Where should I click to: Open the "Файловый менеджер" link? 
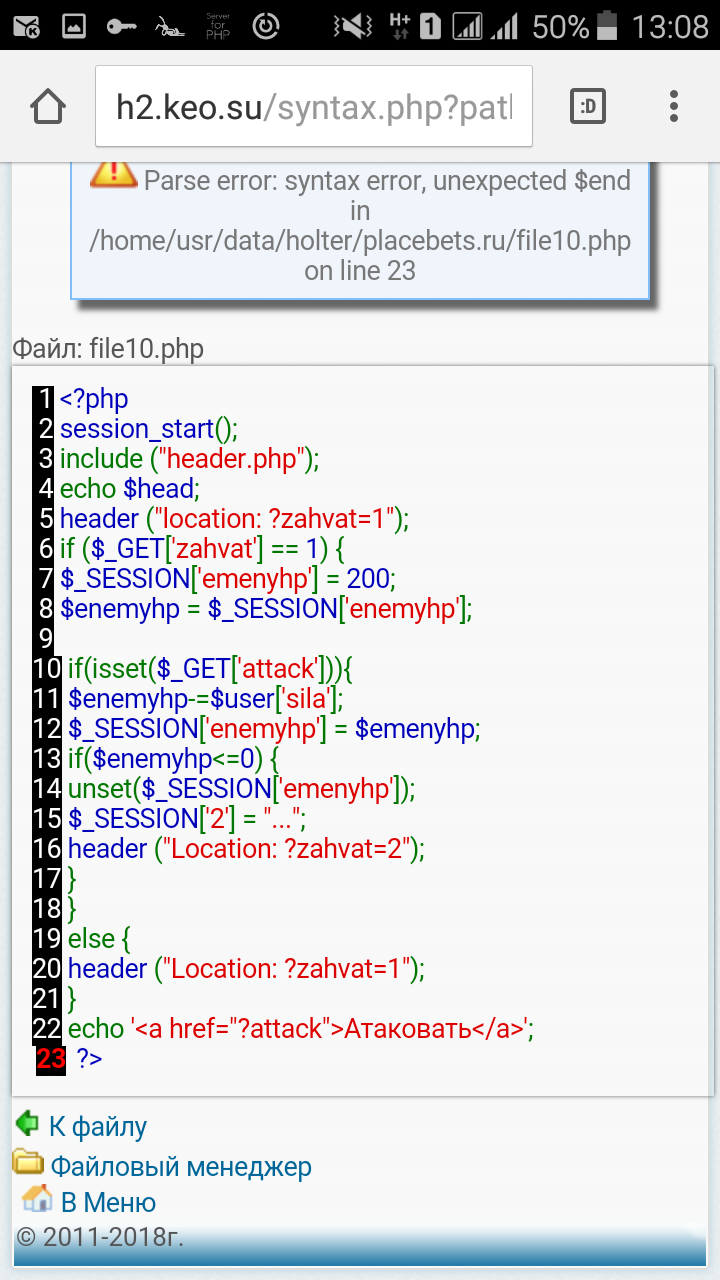[x=181, y=1166]
